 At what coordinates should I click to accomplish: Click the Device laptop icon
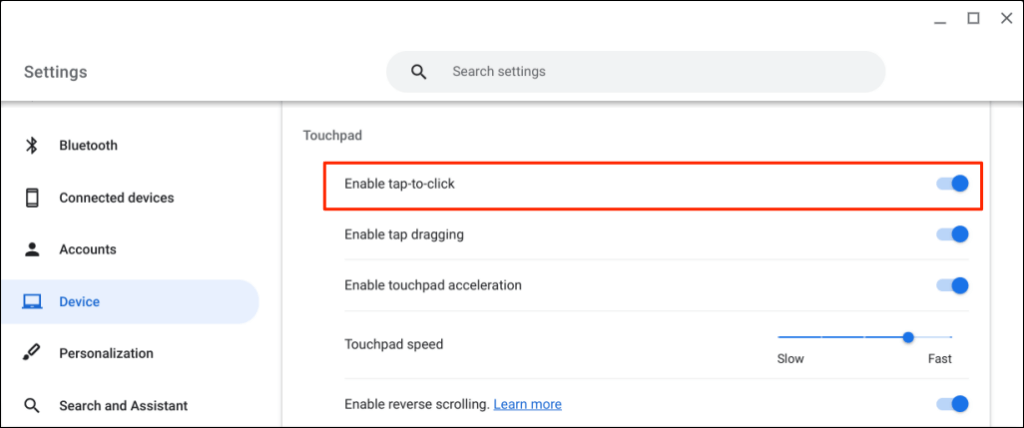coord(32,302)
